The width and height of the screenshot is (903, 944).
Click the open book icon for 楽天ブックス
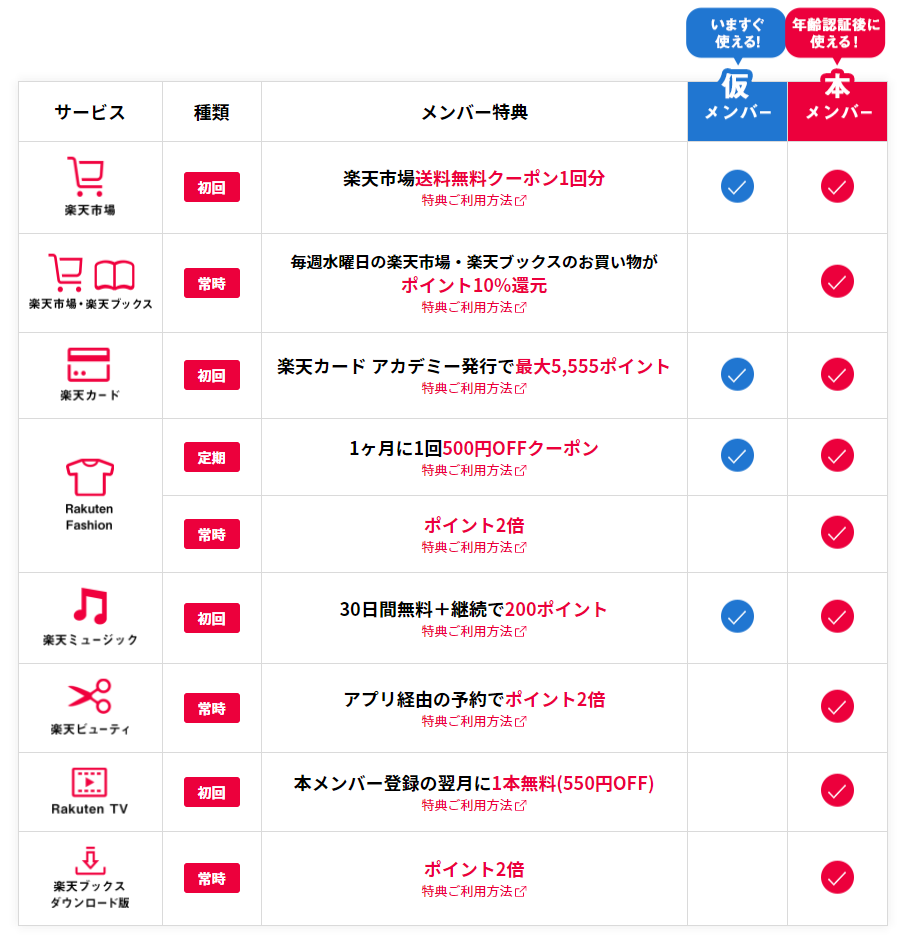pyautogui.click(x=114, y=275)
